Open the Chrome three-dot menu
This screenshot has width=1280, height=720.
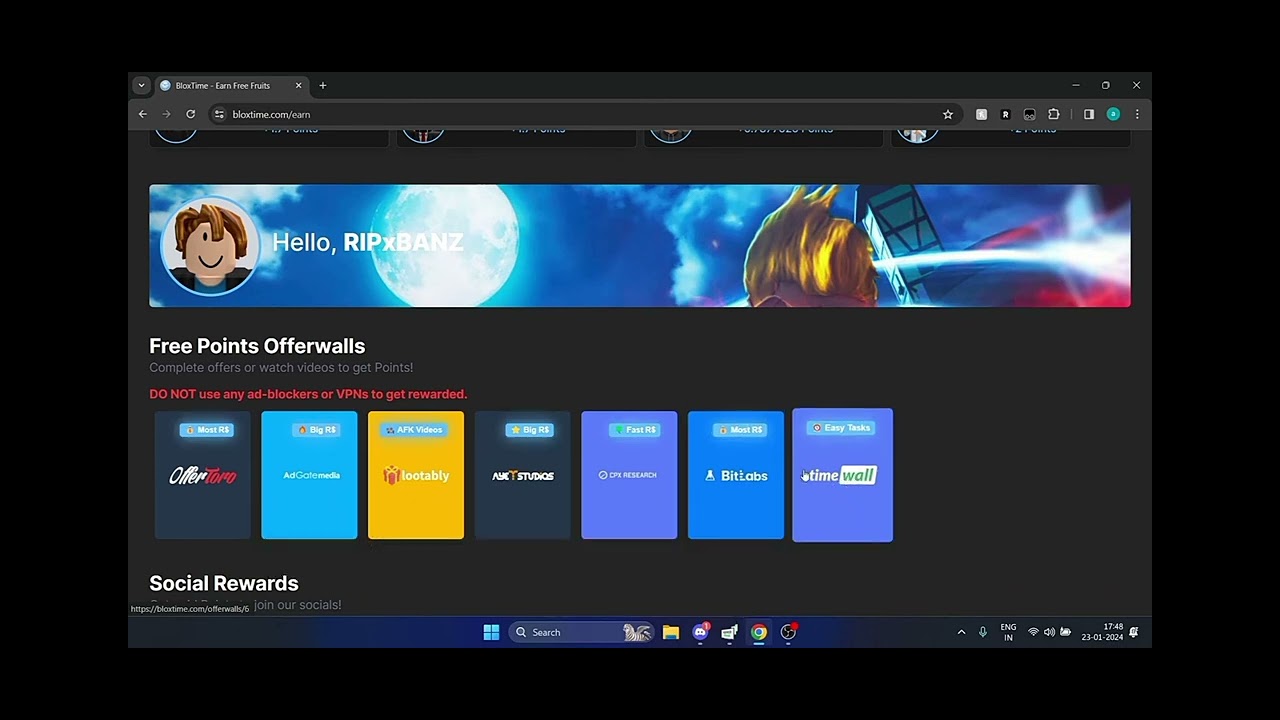coord(1137,114)
